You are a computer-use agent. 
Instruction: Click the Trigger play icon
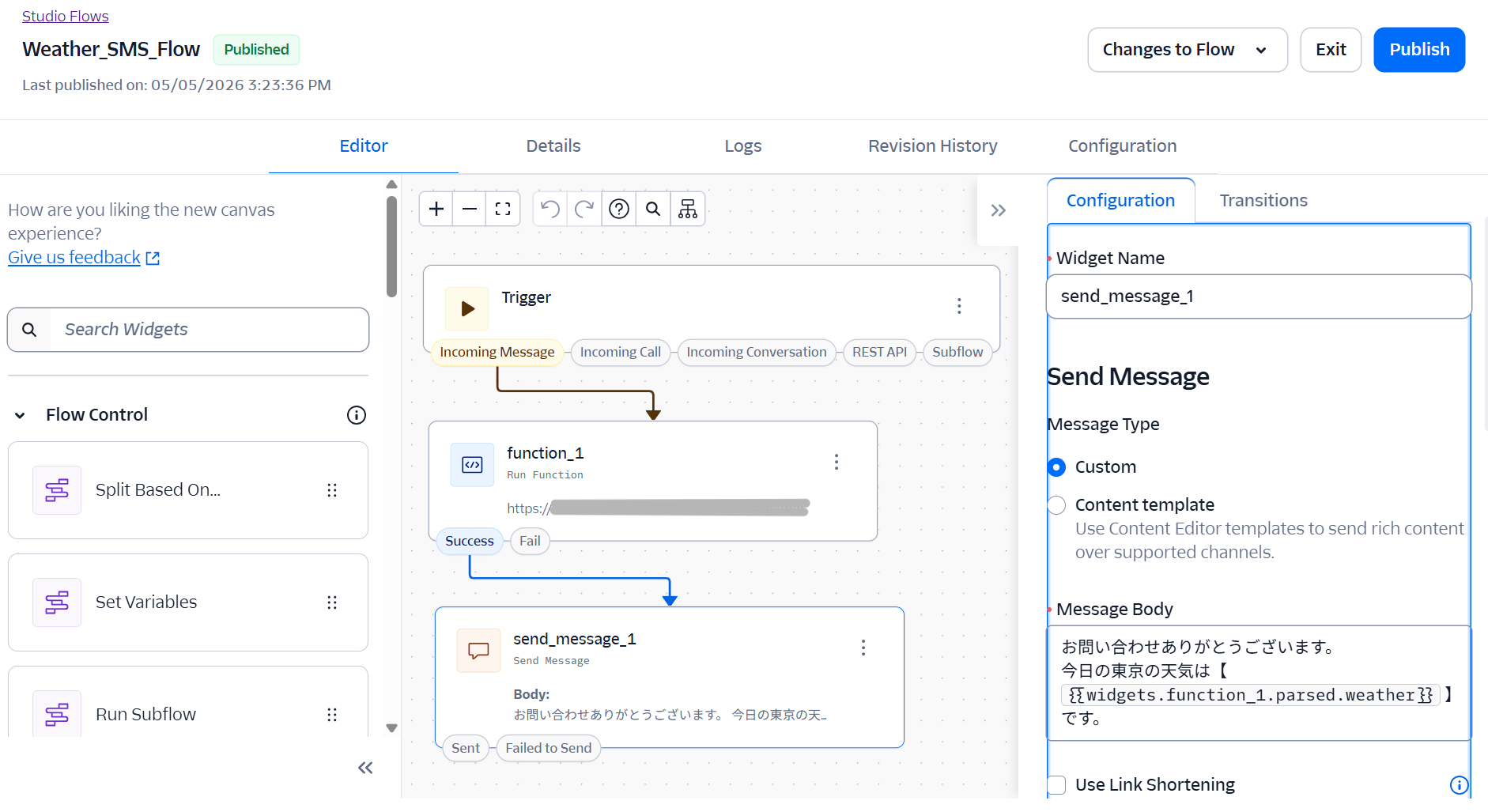tap(467, 308)
